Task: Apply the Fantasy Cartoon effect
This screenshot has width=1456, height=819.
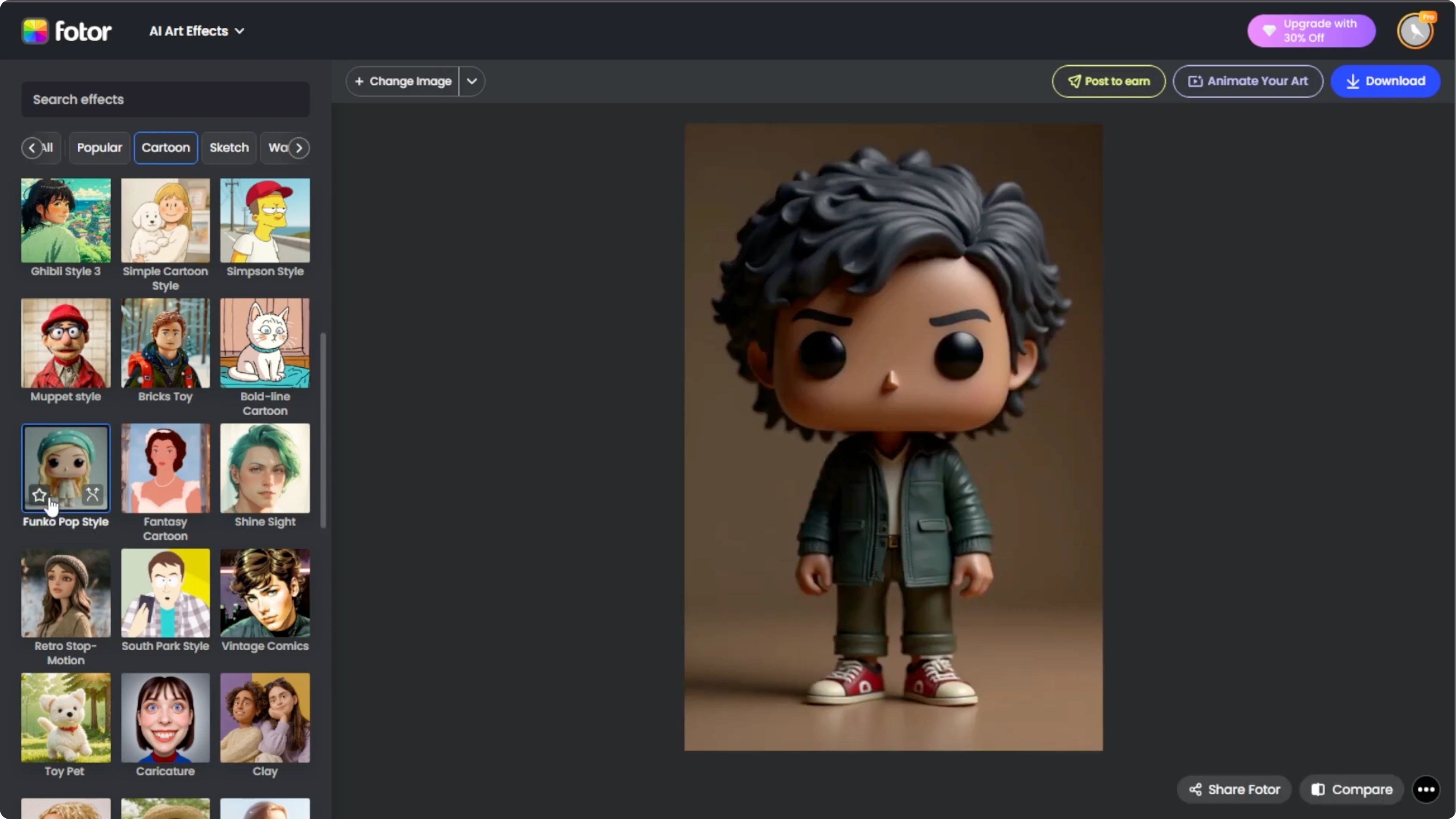Action: [x=166, y=468]
